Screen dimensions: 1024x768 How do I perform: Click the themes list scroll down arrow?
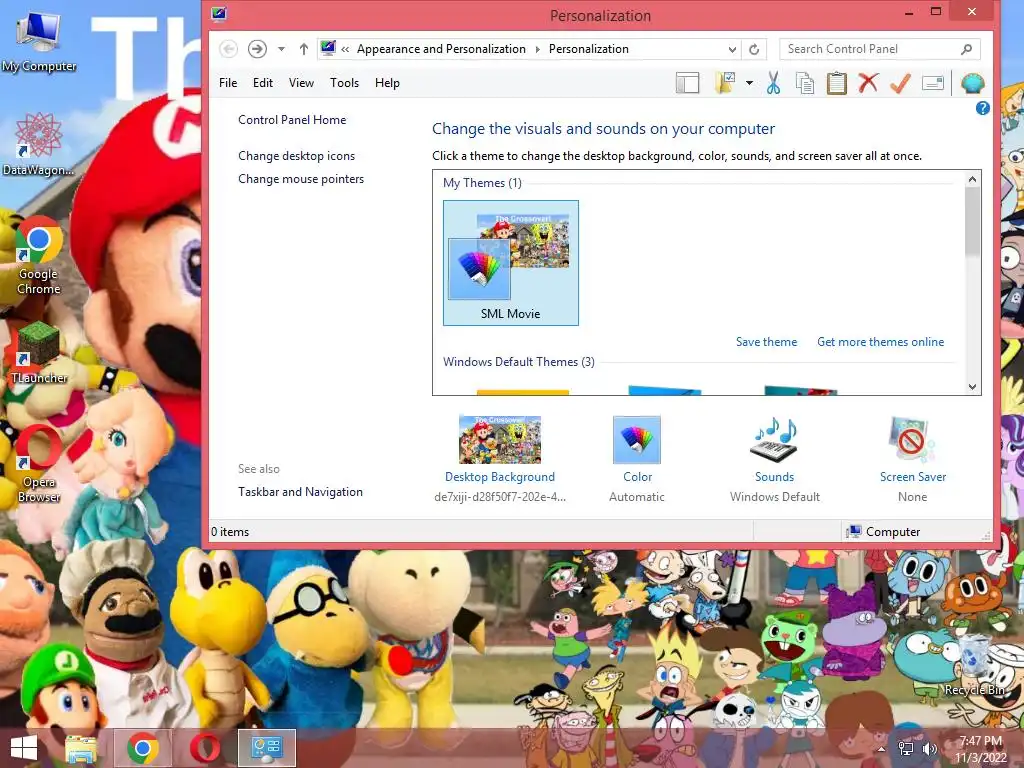(x=972, y=387)
